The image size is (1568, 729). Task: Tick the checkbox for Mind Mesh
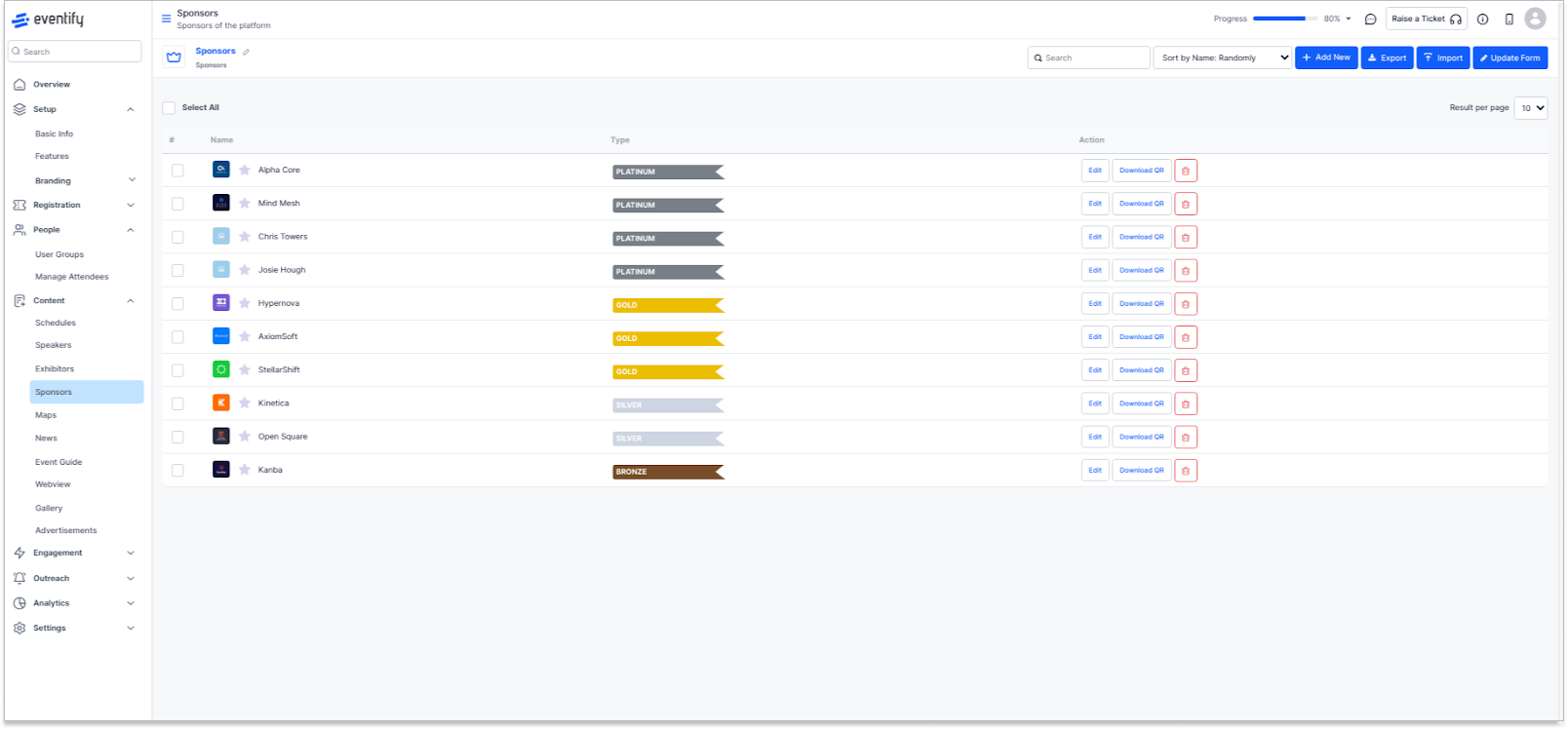coord(177,204)
